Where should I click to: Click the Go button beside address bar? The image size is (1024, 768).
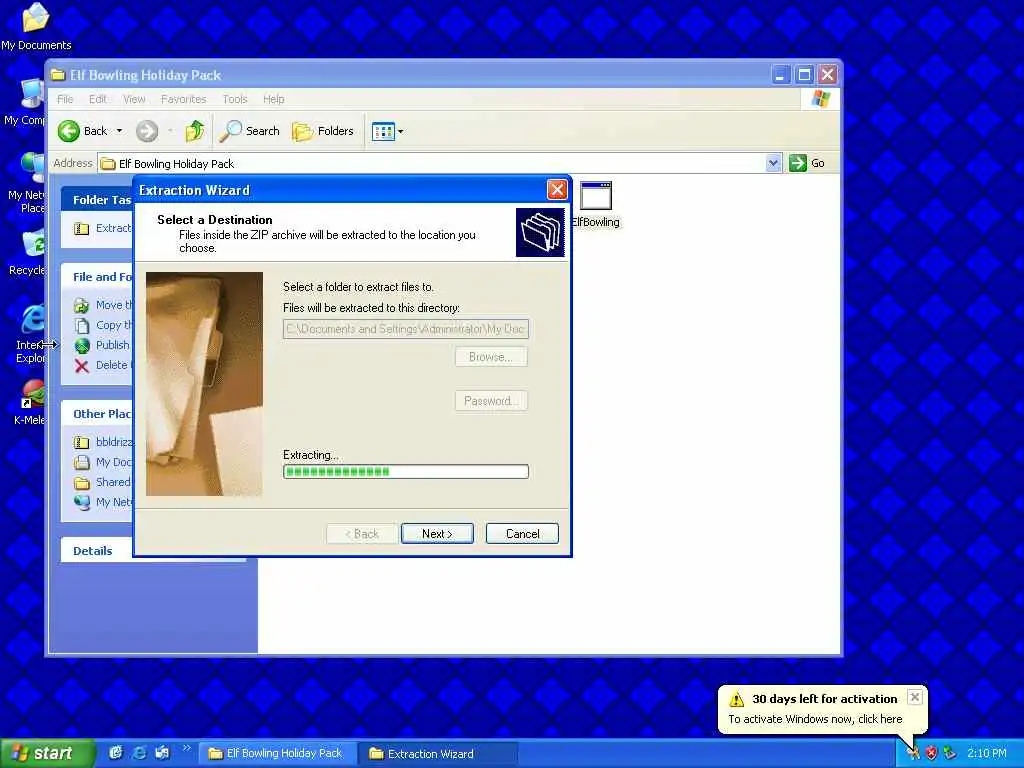(x=807, y=163)
